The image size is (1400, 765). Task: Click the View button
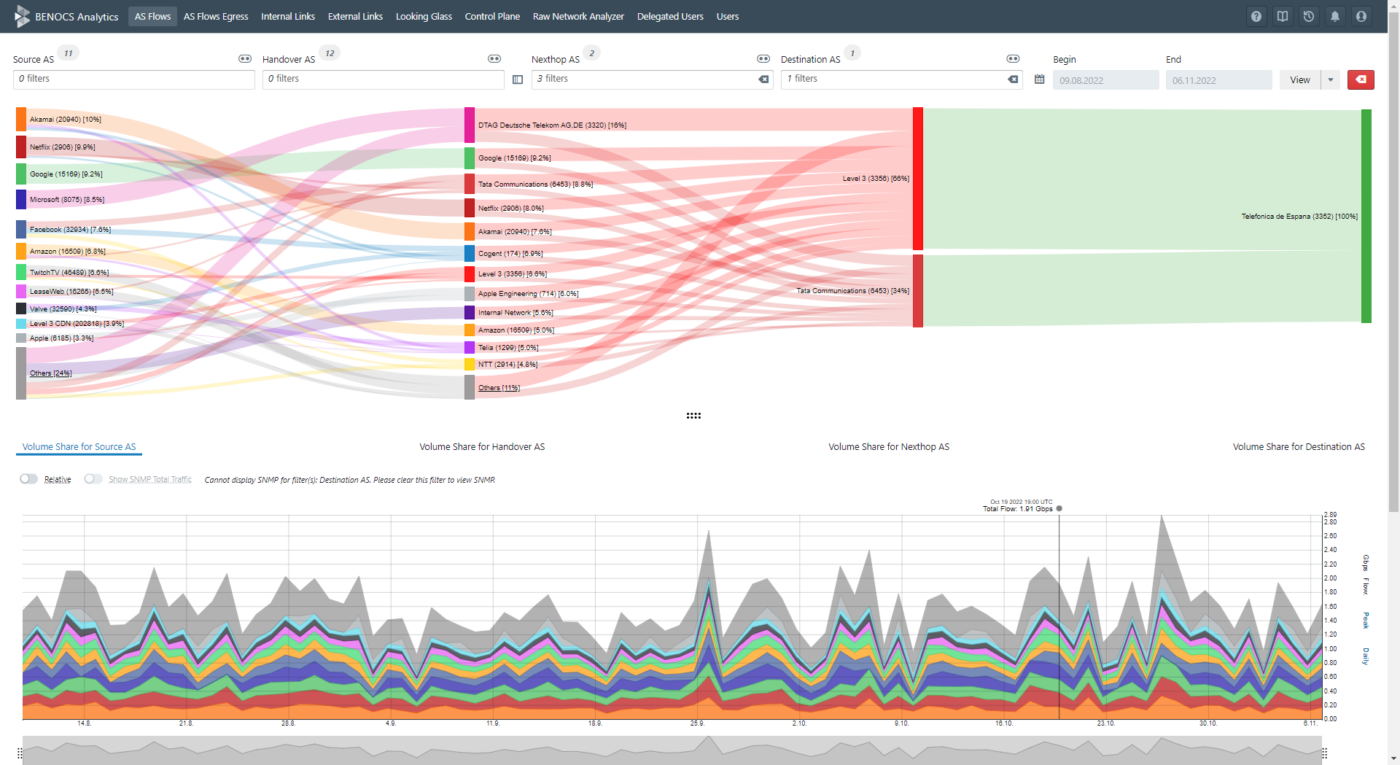(1300, 80)
